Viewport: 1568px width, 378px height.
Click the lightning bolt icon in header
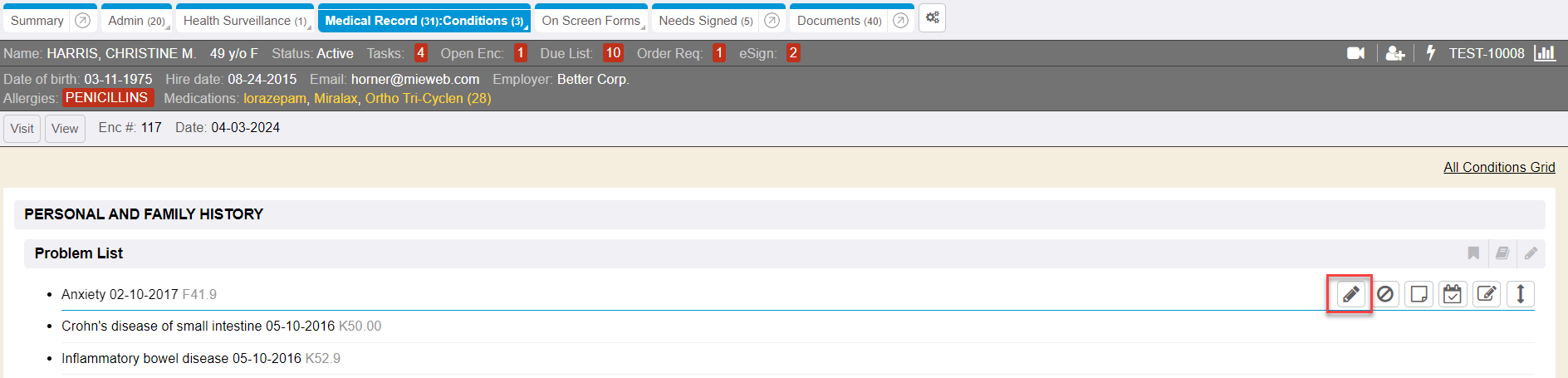tap(1430, 53)
